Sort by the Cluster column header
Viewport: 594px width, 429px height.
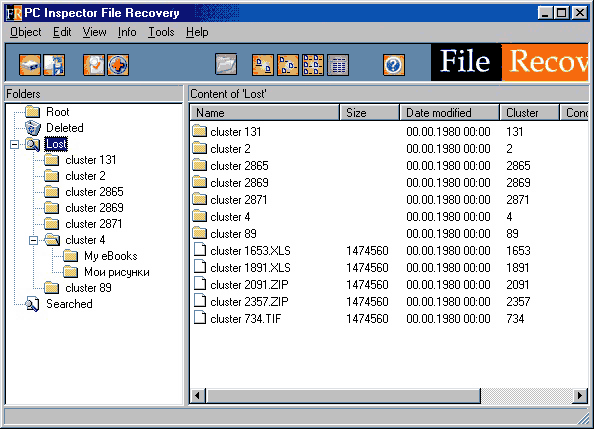click(530, 113)
